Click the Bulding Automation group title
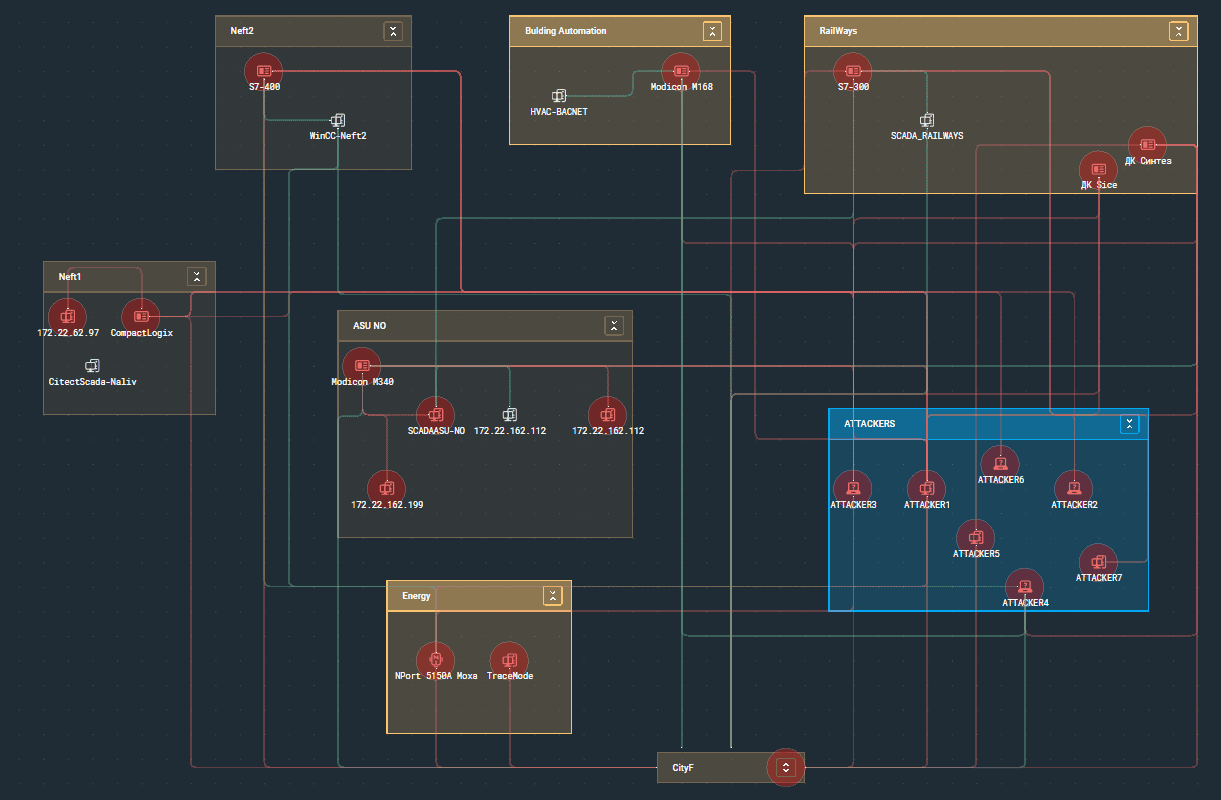The width and height of the screenshot is (1221, 800). click(x=566, y=31)
